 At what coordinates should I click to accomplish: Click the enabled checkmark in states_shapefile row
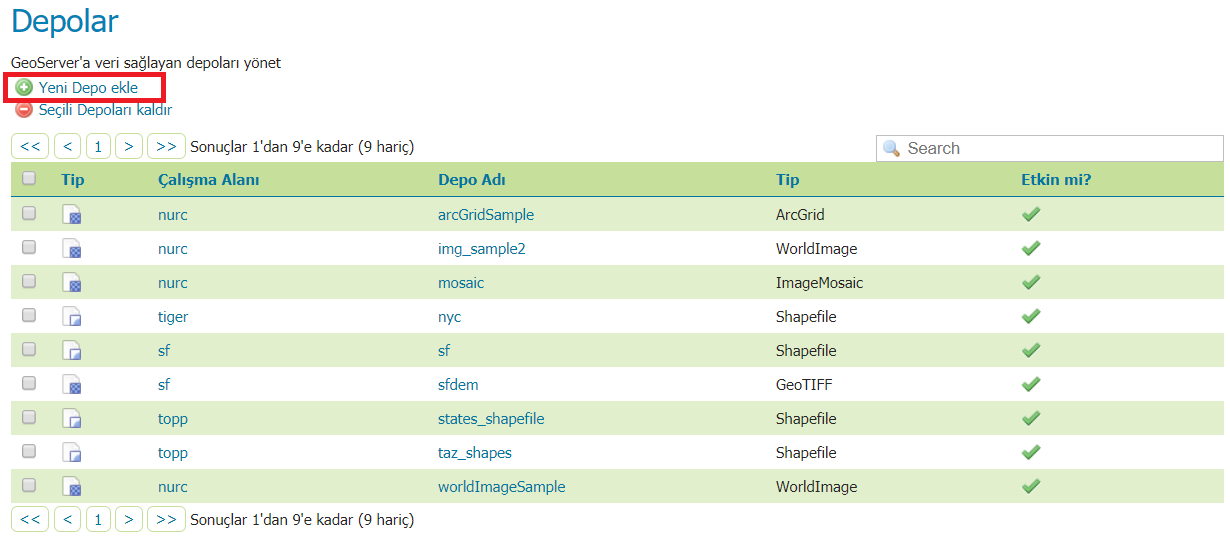(x=1031, y=418)
